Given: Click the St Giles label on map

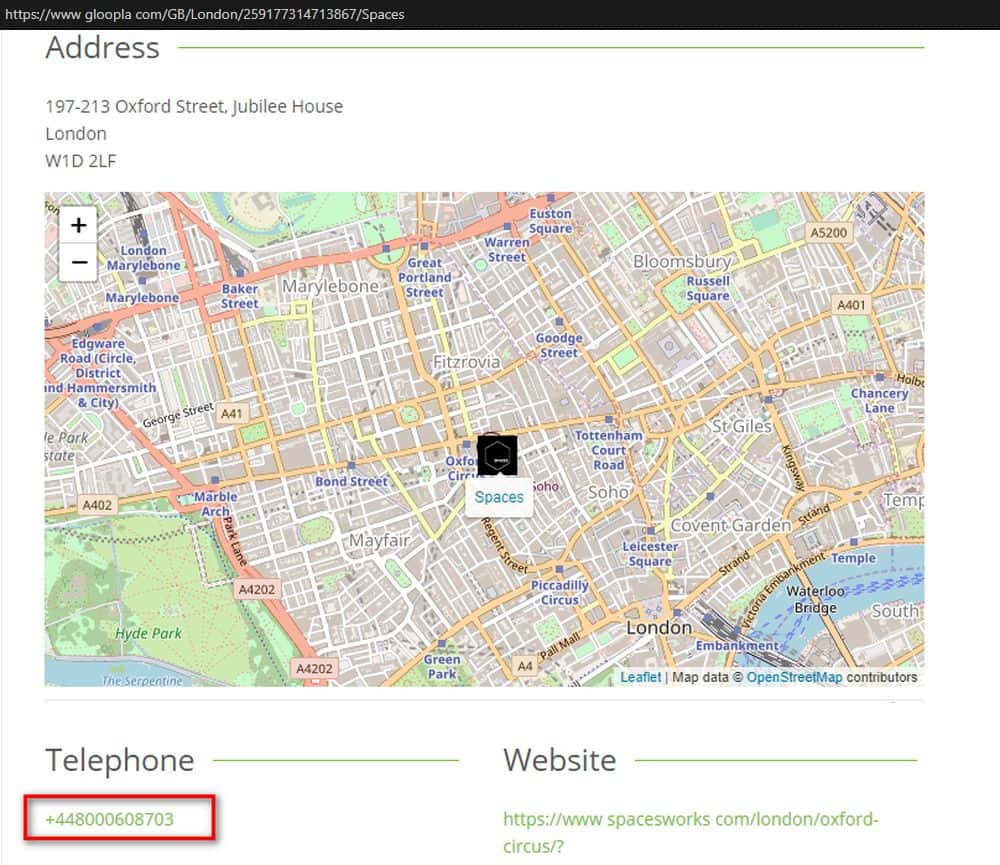Looking at the screenshot, I should (742, 425).
